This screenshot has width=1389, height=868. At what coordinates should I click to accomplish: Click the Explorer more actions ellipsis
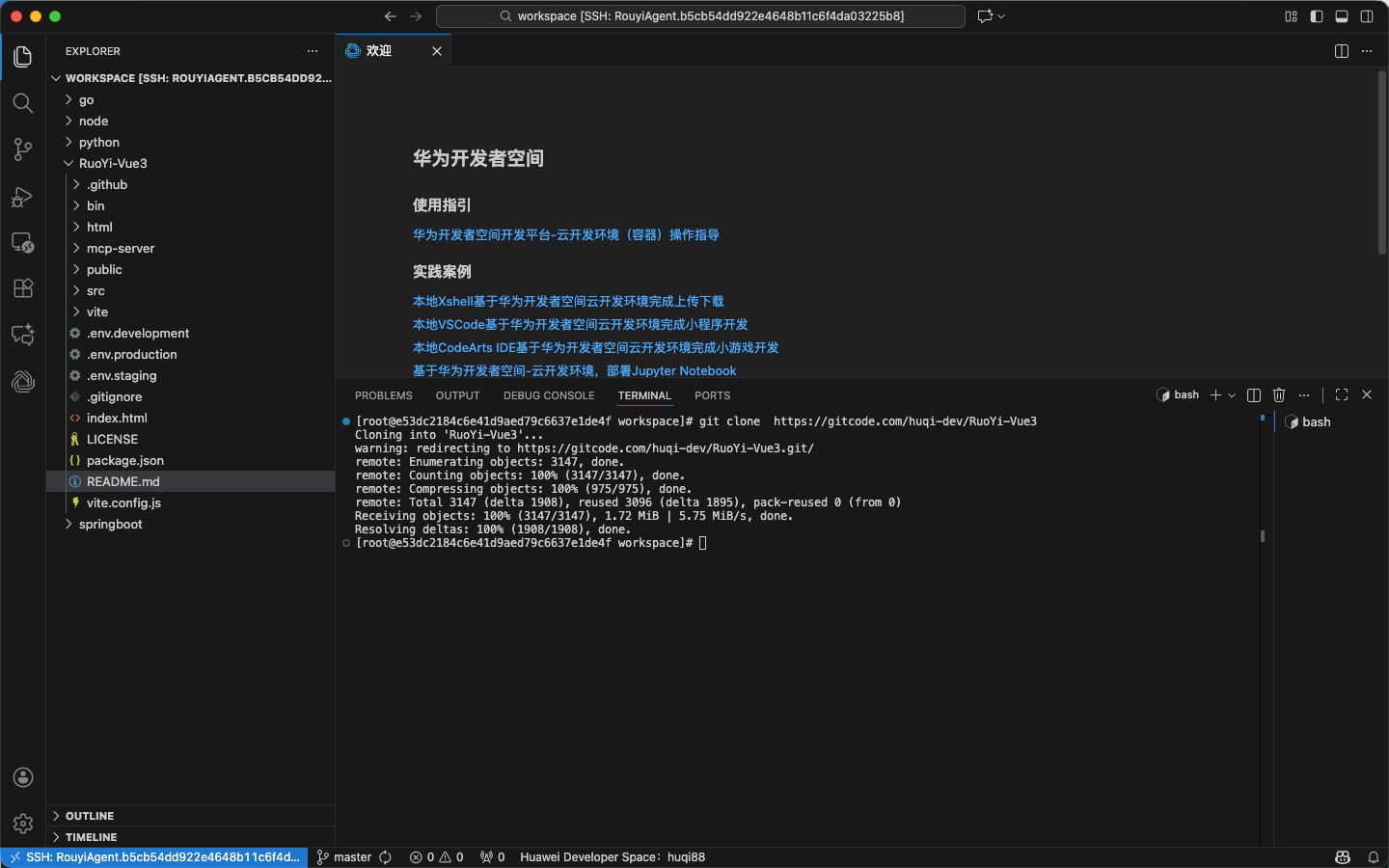(x=313, y=51)
